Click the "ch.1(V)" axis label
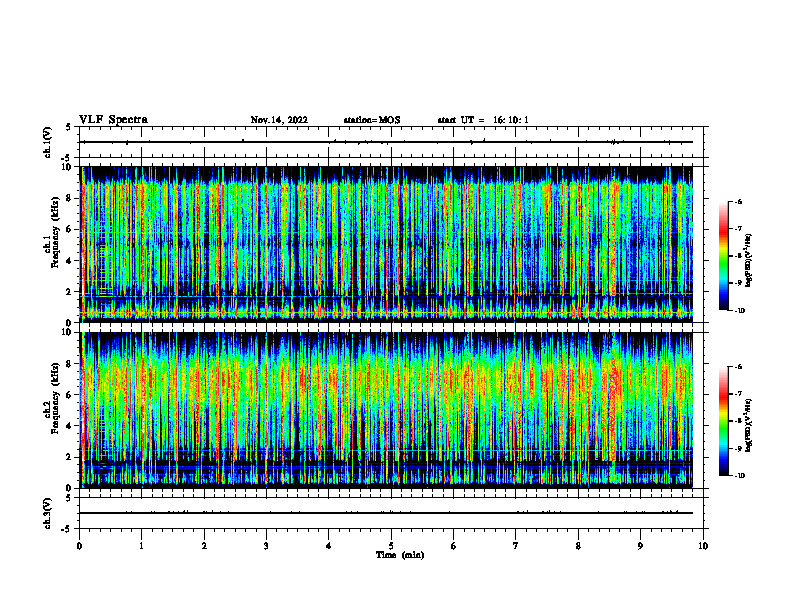This screenshot has height=612, width=792. point(48,142)
